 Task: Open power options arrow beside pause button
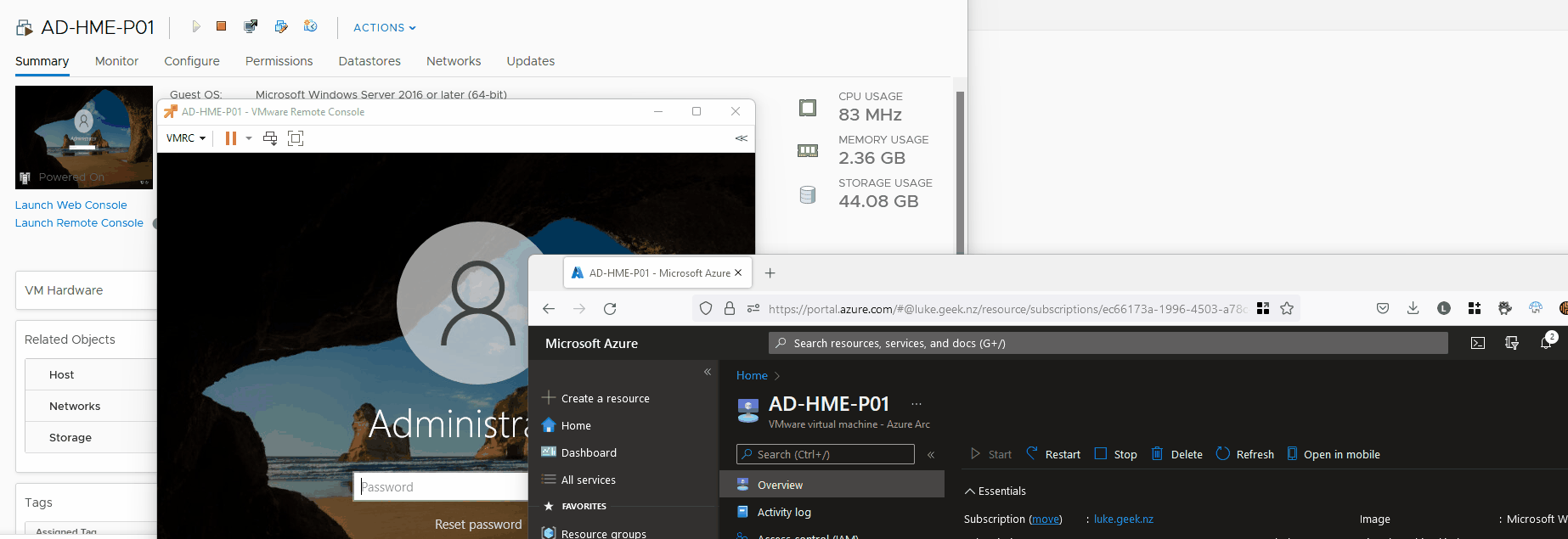coord(249,138)
